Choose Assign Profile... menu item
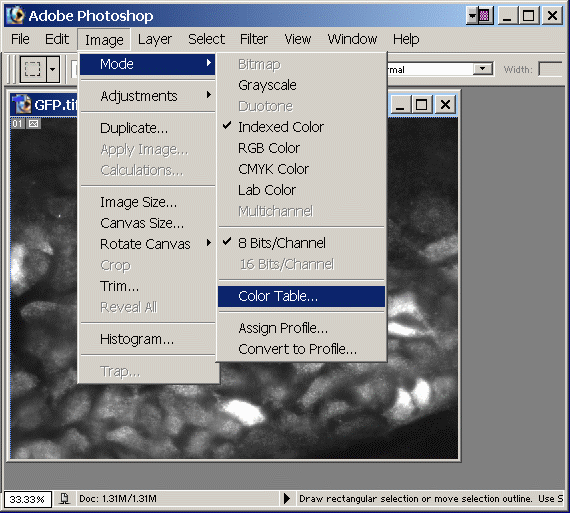 301,328
